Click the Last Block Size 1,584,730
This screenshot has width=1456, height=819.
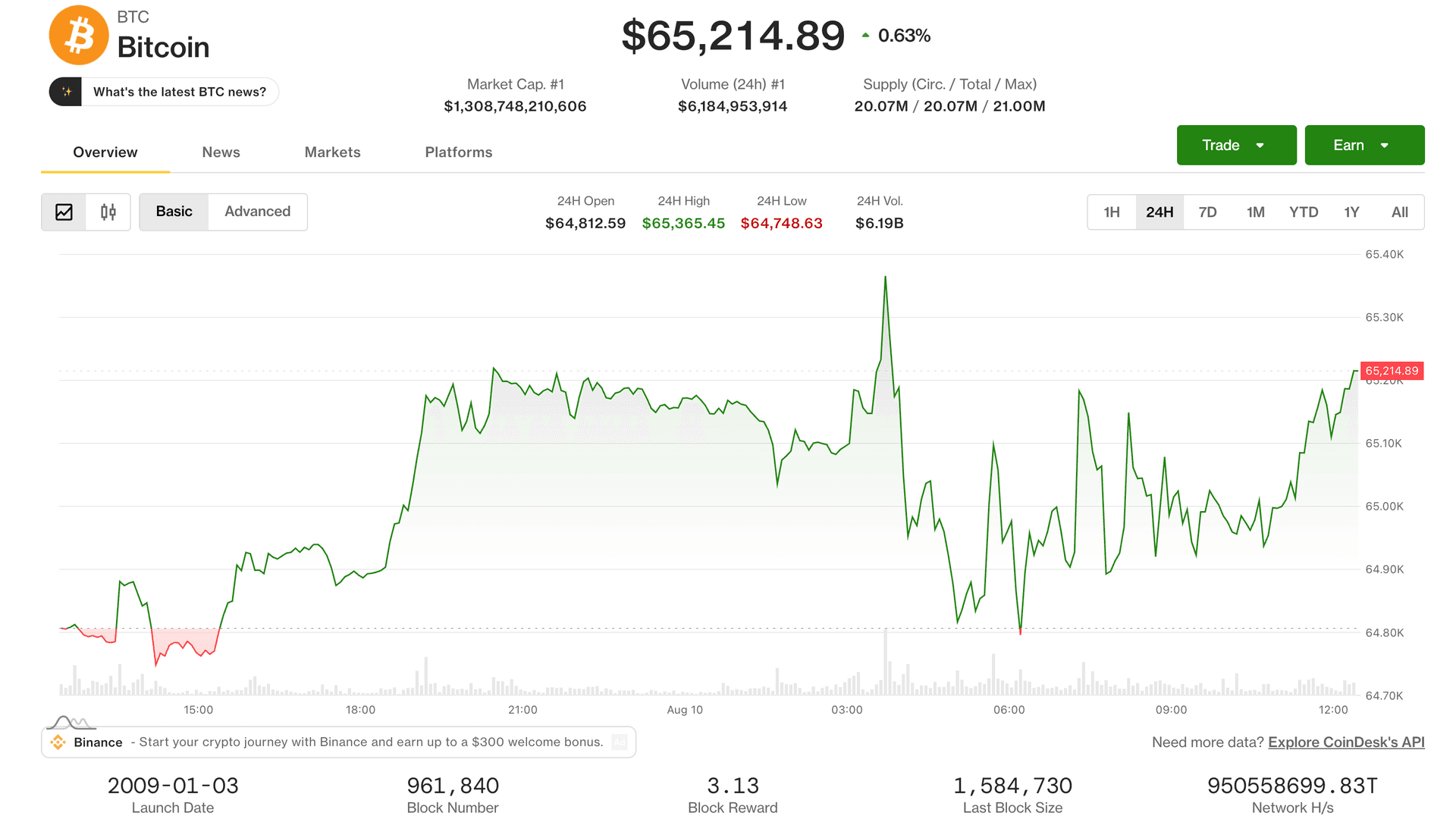(1012, 786)
